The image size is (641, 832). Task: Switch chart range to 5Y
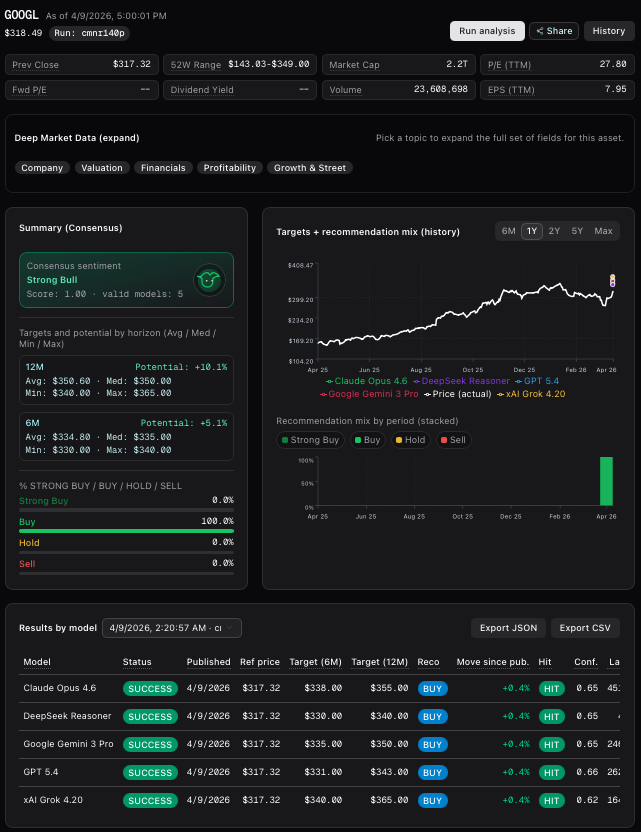coord(577,231)
